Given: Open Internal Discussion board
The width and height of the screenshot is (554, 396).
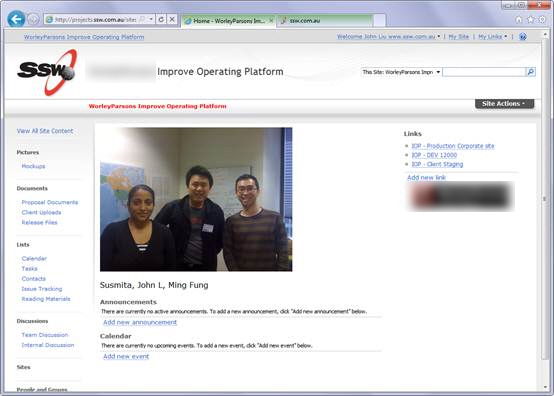Looking at the screenshot, I should click(48, 345).
